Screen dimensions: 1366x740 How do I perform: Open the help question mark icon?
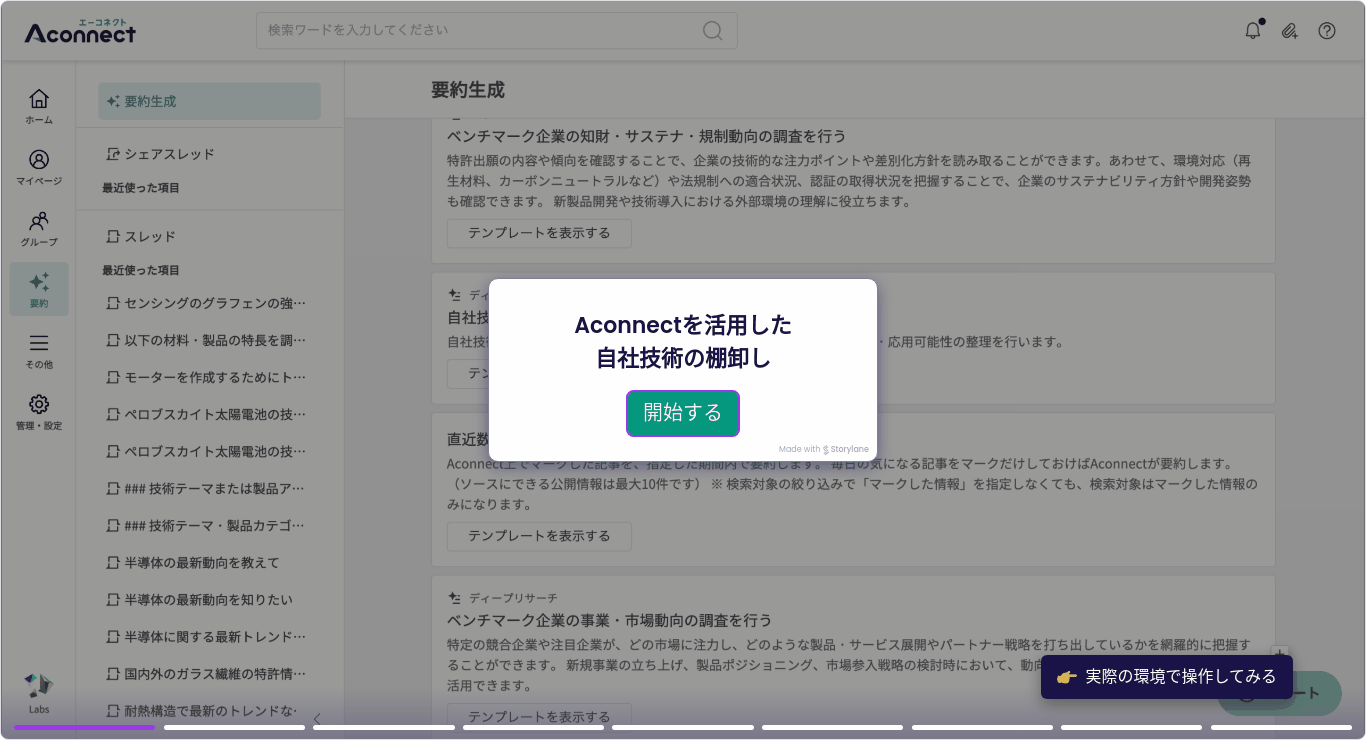point(1326,30)
